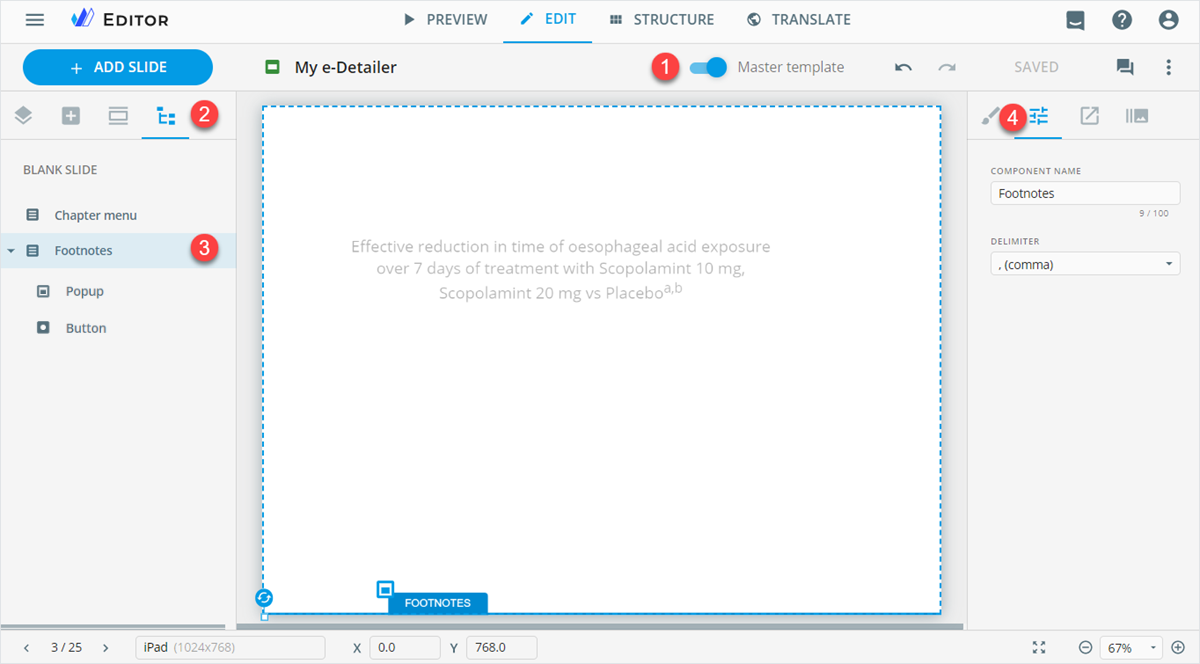Click the fit-to-screen icon
Viewport: 1200px width, 664px height.
1039,648
